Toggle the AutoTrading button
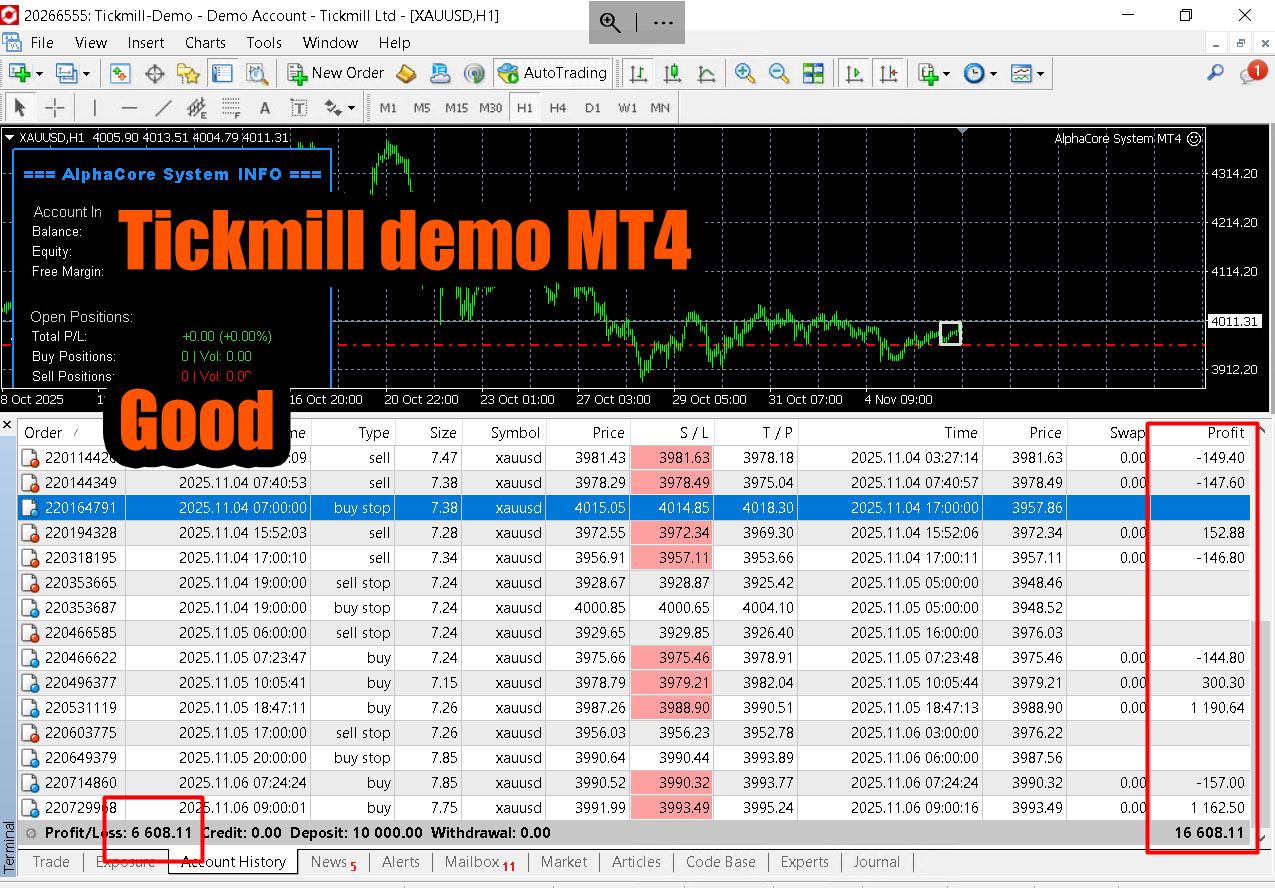Image resolution: width=1275 pixels, height=888 pixels. coord(552,73)
